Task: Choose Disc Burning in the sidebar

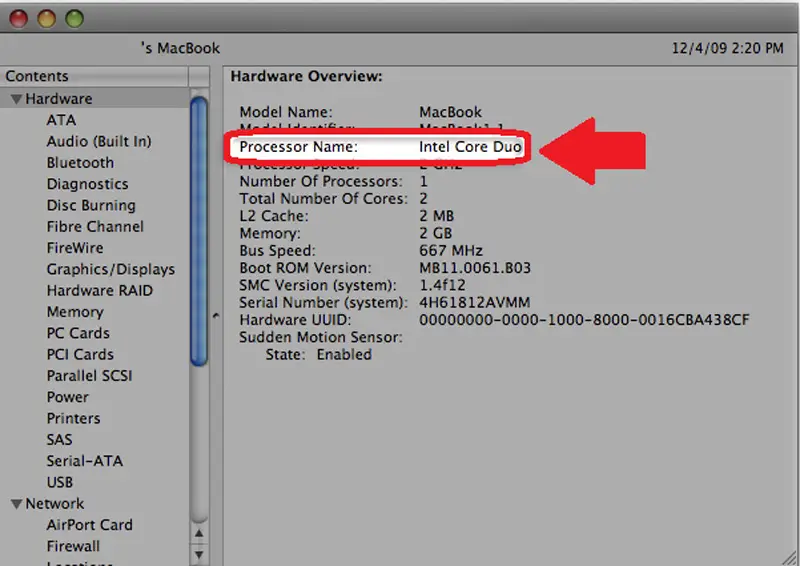Action: [91, 205]
